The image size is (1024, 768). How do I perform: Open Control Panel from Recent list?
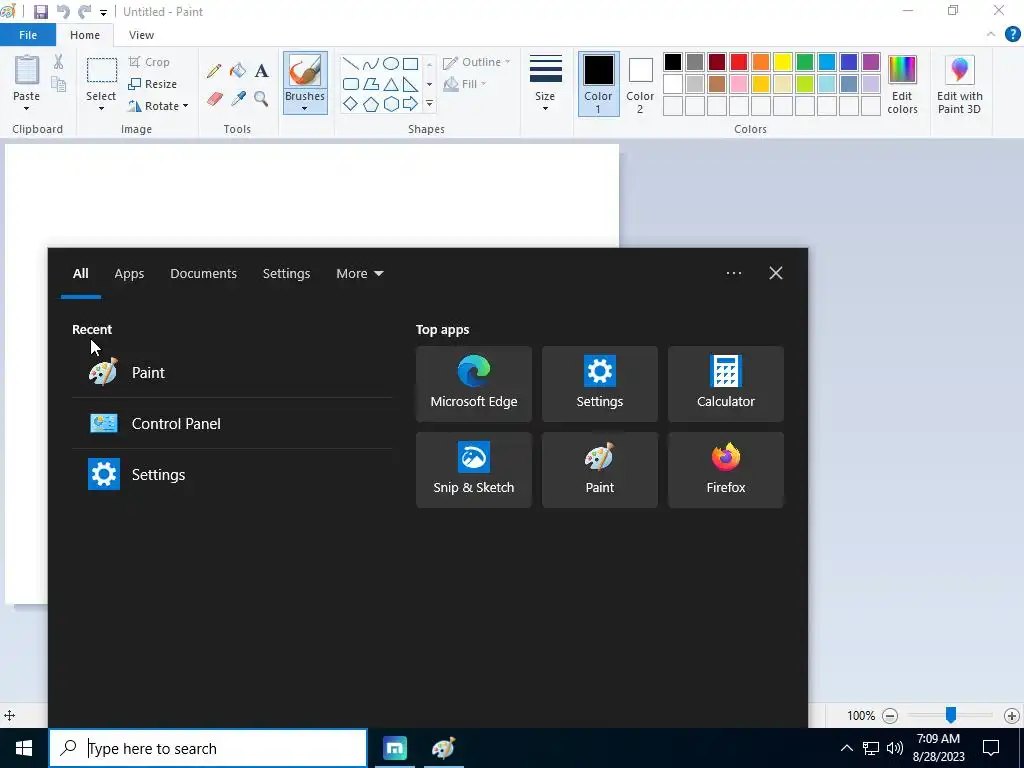pos(232,423)
